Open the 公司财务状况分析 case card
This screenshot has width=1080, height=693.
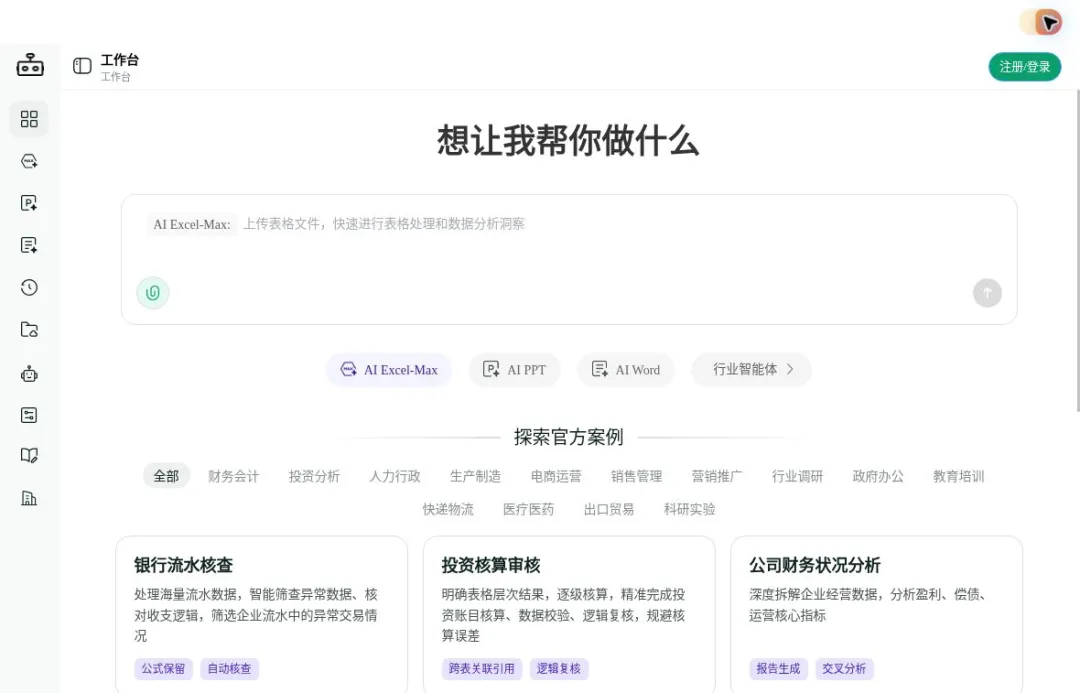[877, 614]
